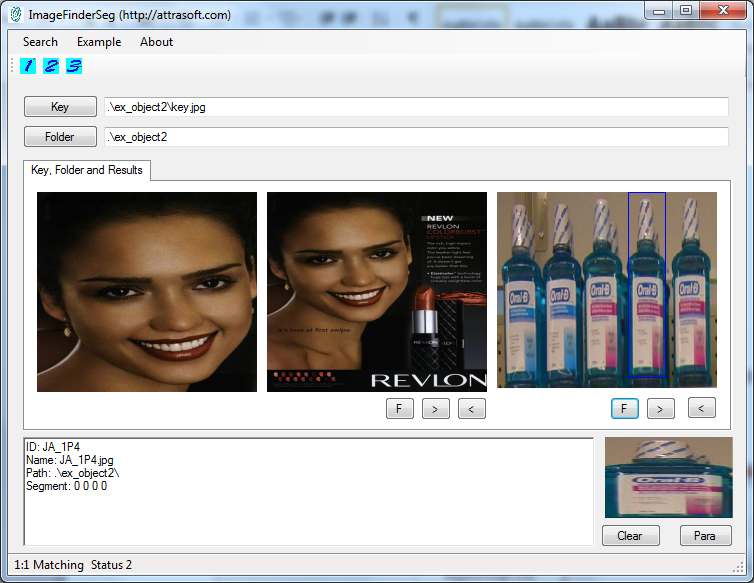This screenshot has width=754, height=583.
Task: Click the Clear button
Action: (x=630, y=536)
